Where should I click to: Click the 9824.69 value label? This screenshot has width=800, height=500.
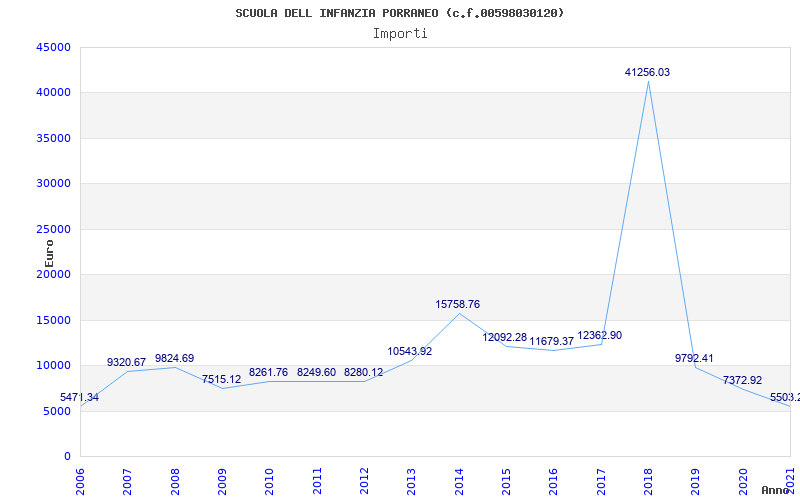[174, 358]
